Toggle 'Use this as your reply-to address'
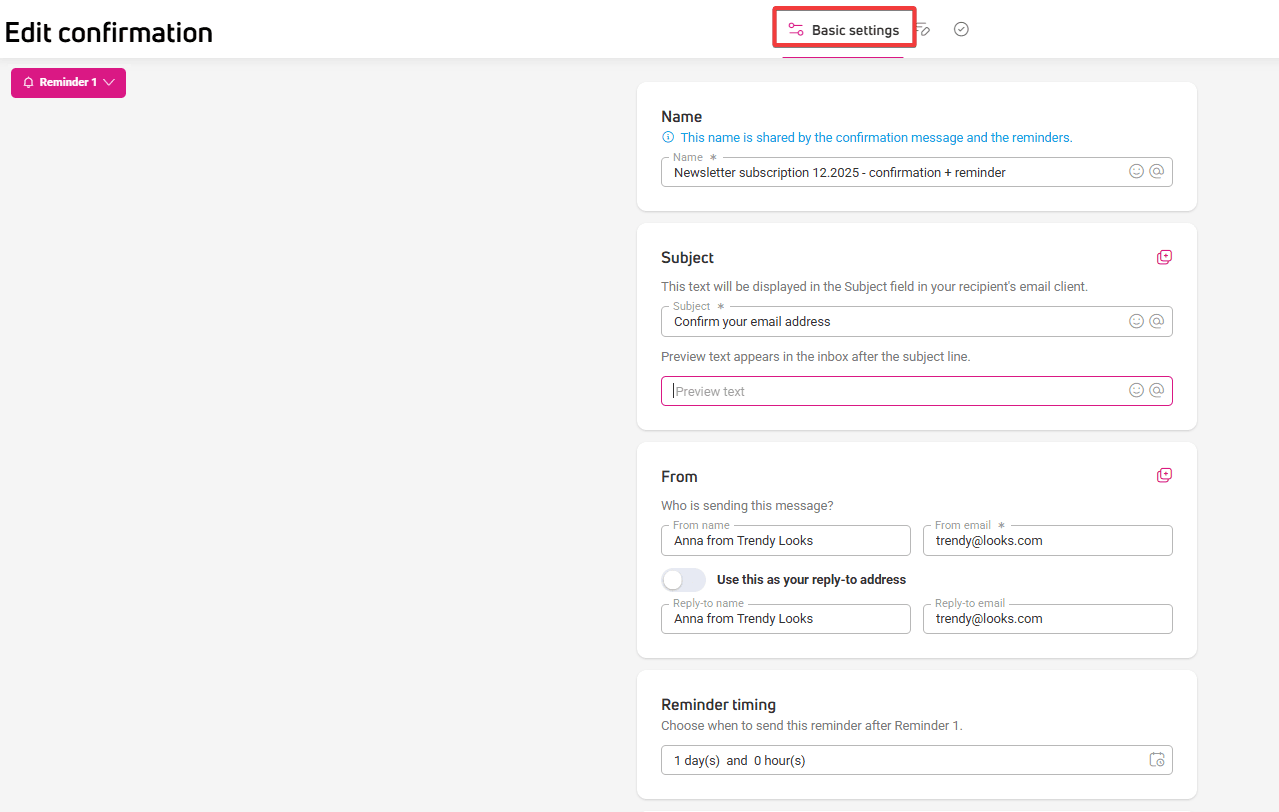1279x812 pixels. [684, 580]
